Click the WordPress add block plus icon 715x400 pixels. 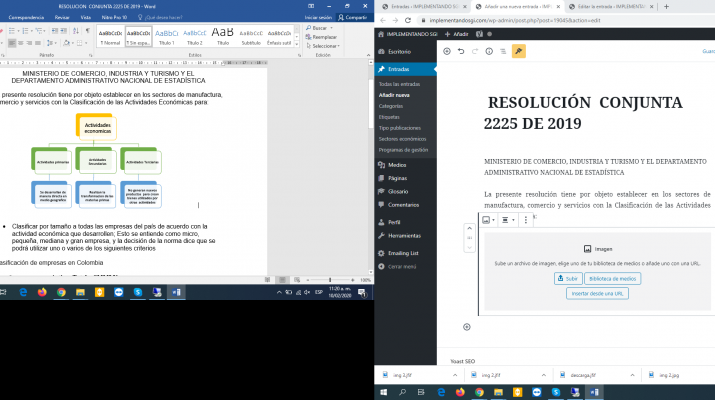pyautogui.click(x=446, y=50)
